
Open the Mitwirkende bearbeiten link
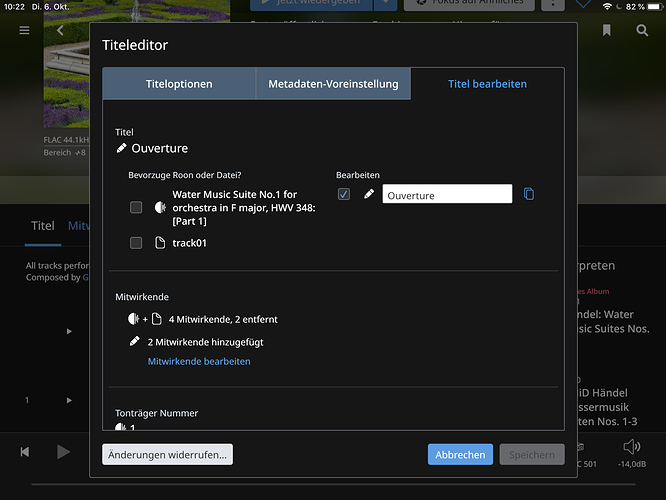pos(199,361)
